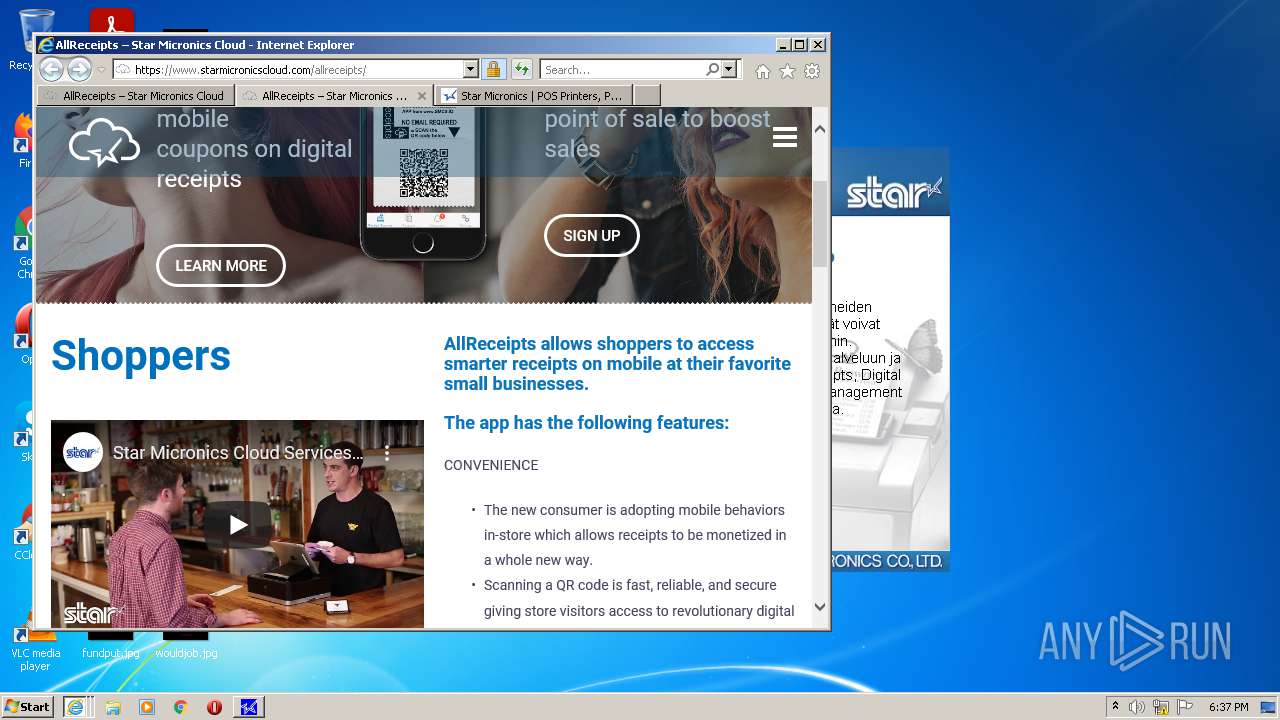Open the website hamburger menu
Viewport: 1280px width, 720px height.
pyautogui.click(x=785, y=137)
